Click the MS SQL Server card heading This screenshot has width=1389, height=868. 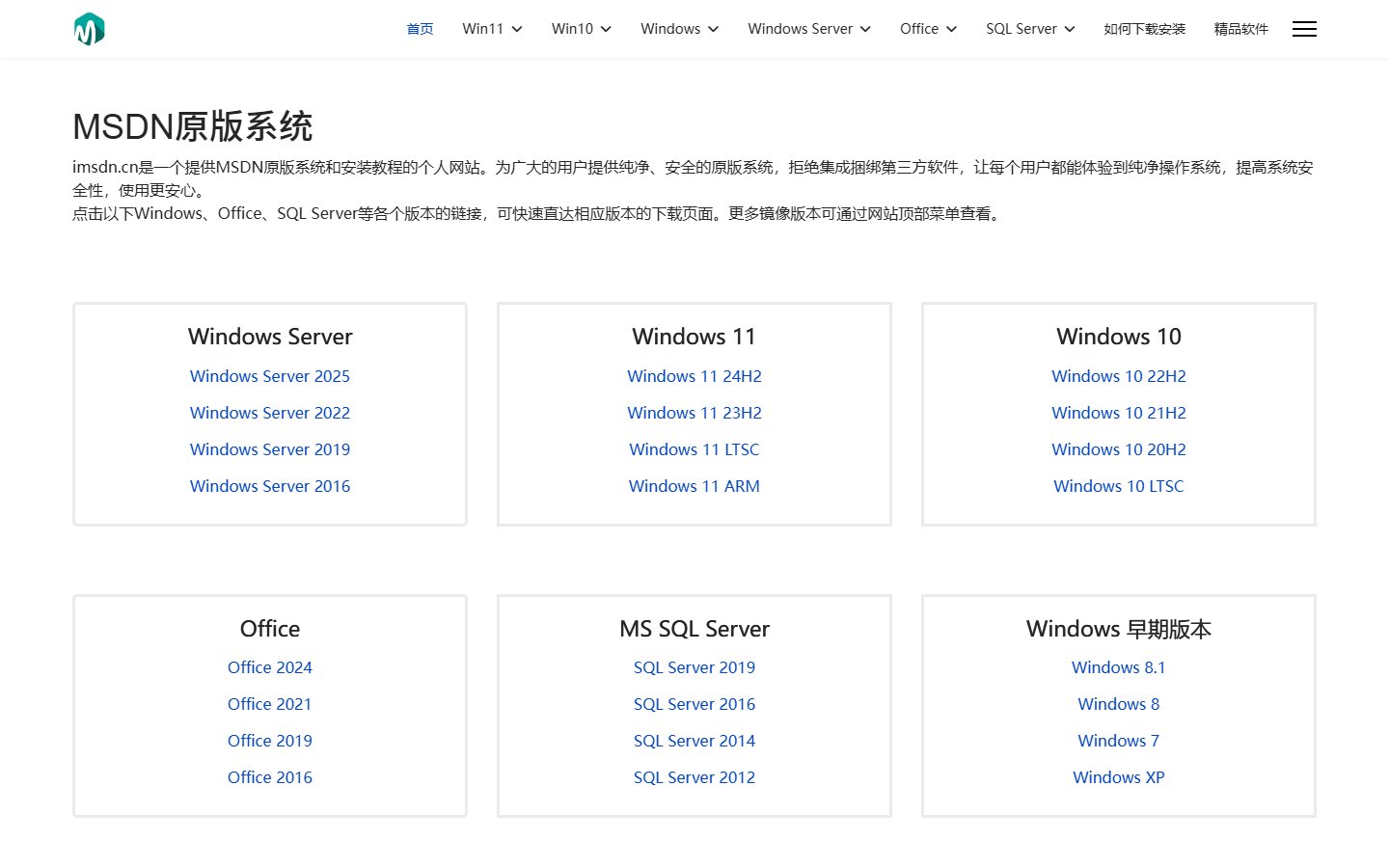coord(694,629)
